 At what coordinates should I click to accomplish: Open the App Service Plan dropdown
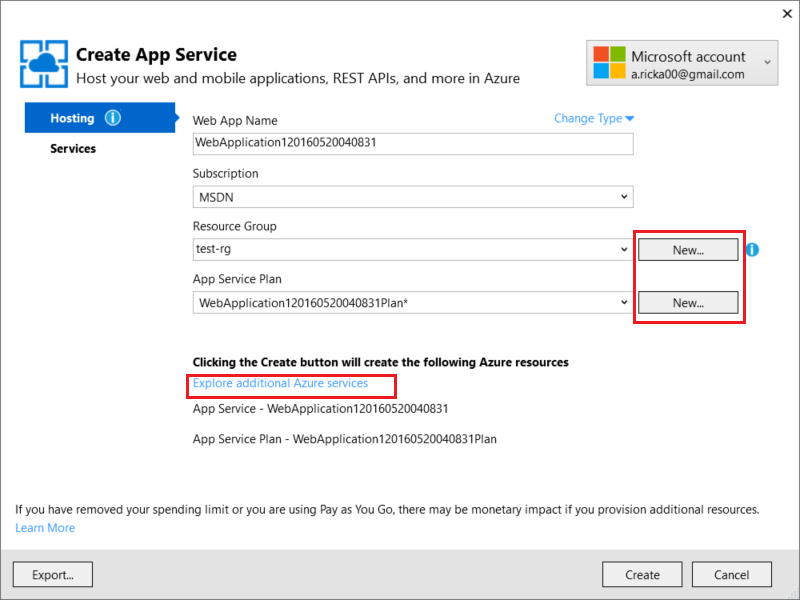(413, 303)
